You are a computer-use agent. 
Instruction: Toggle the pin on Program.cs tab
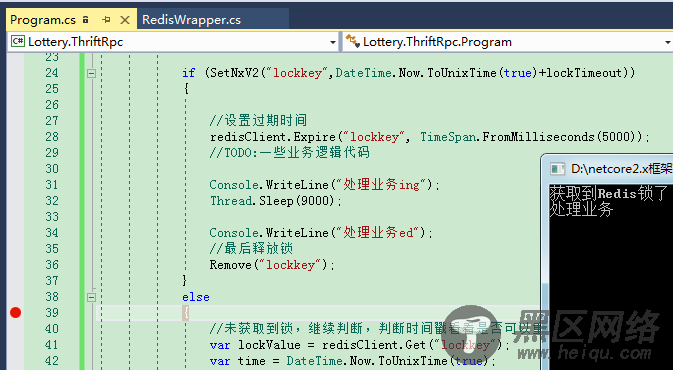click(x=106, y=20)
